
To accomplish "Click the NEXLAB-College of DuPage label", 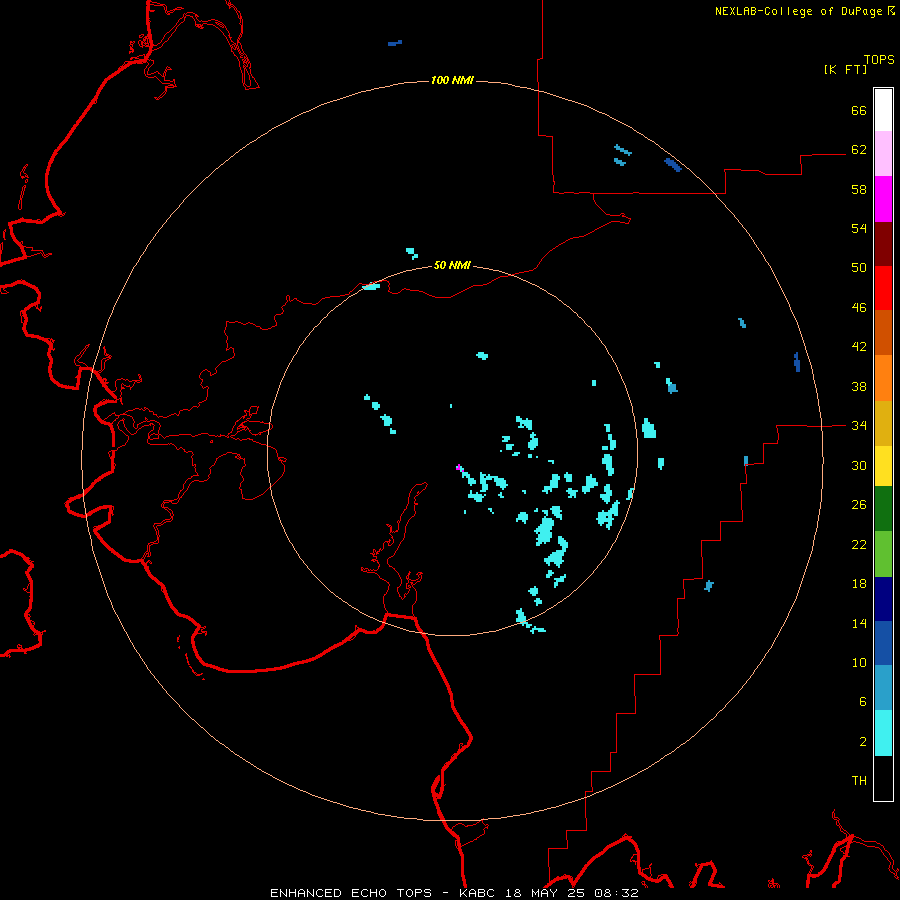I will 800,11.
